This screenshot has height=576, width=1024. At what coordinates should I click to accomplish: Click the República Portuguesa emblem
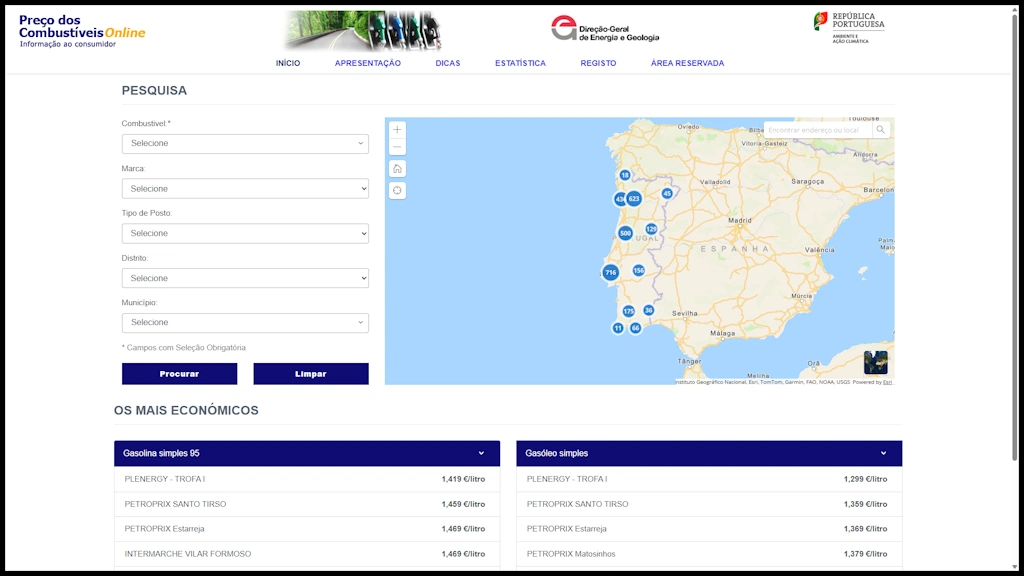click(x=847, y=28)
